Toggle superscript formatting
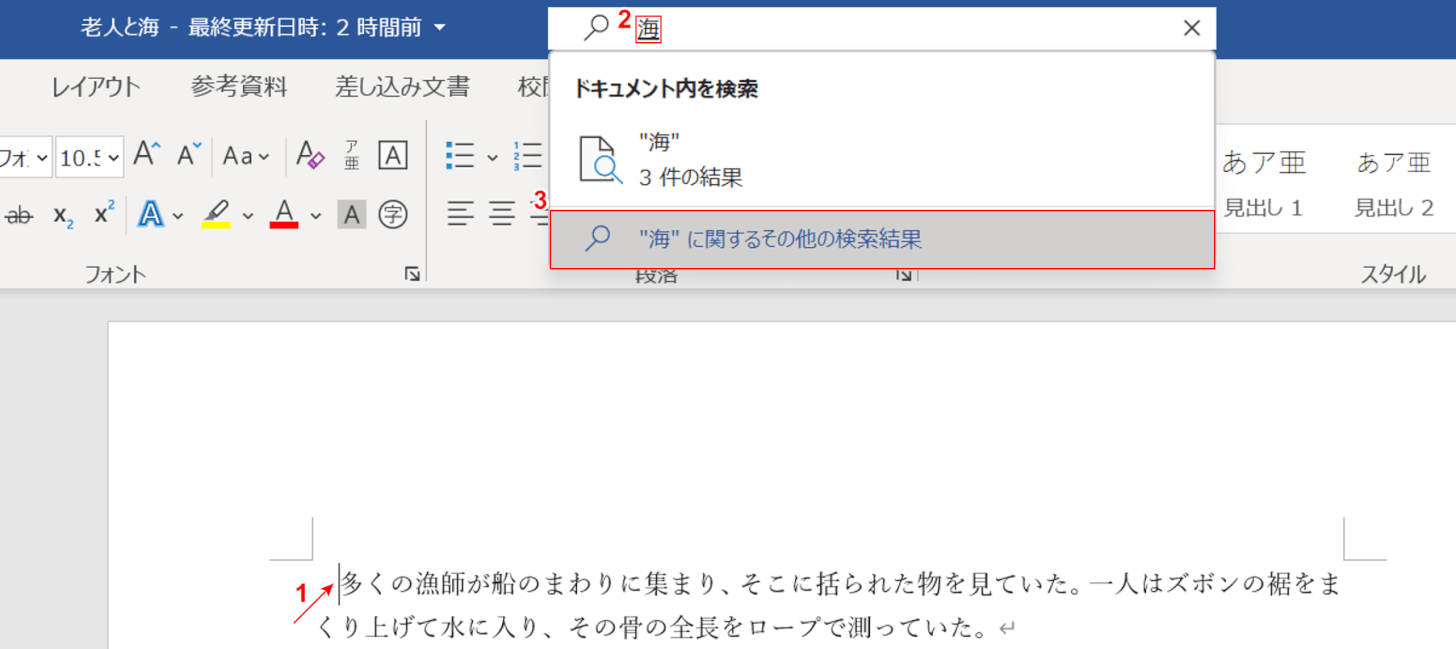 [104, 214]
